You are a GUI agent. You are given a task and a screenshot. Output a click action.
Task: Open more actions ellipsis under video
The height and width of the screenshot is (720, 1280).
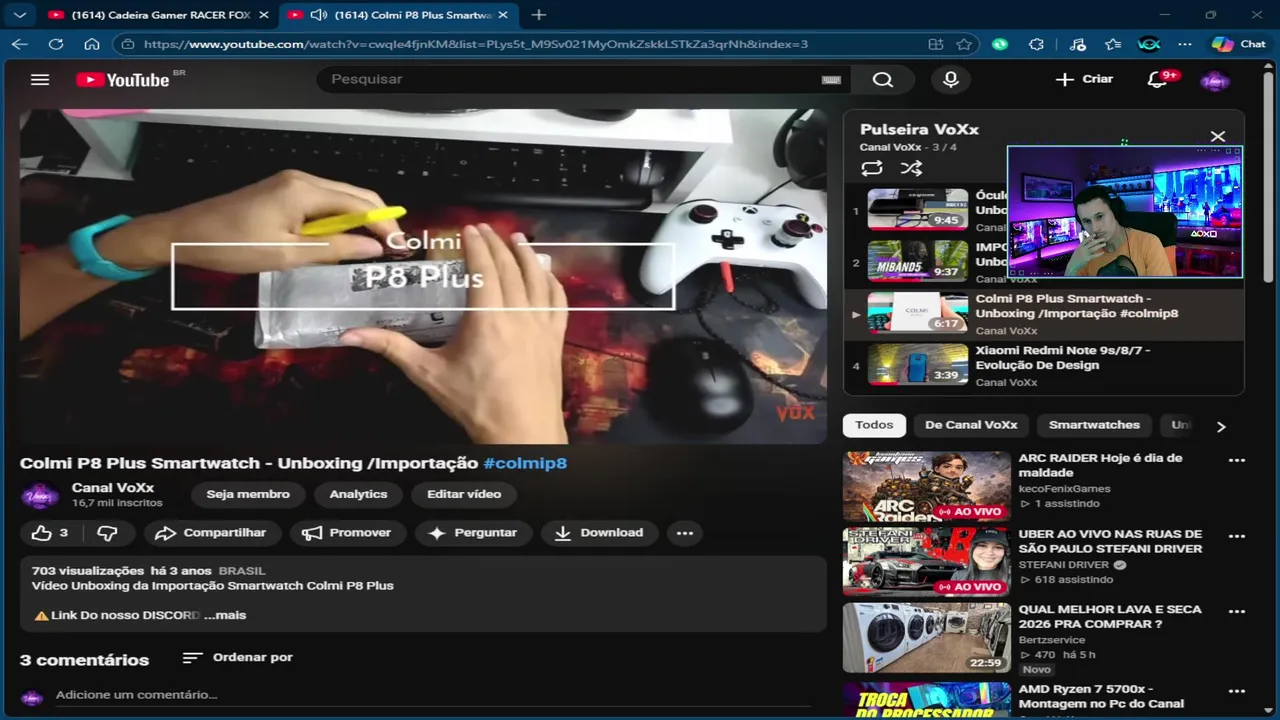pyautogui.click(x=685, y=533)
